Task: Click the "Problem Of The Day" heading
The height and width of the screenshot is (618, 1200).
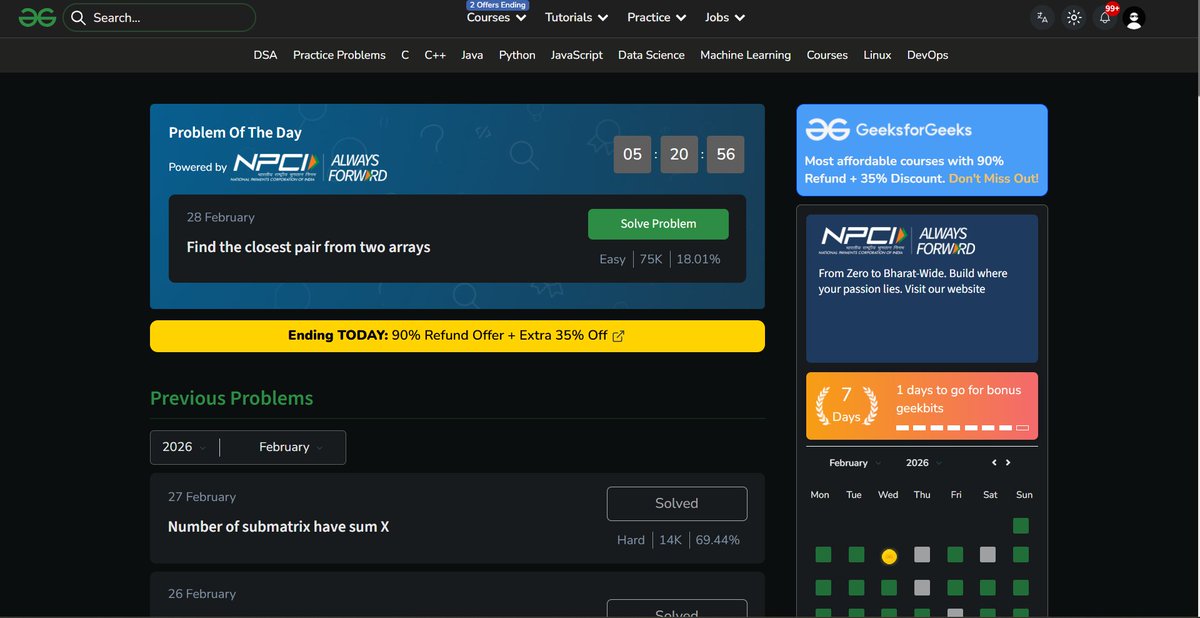Action: 235,132
